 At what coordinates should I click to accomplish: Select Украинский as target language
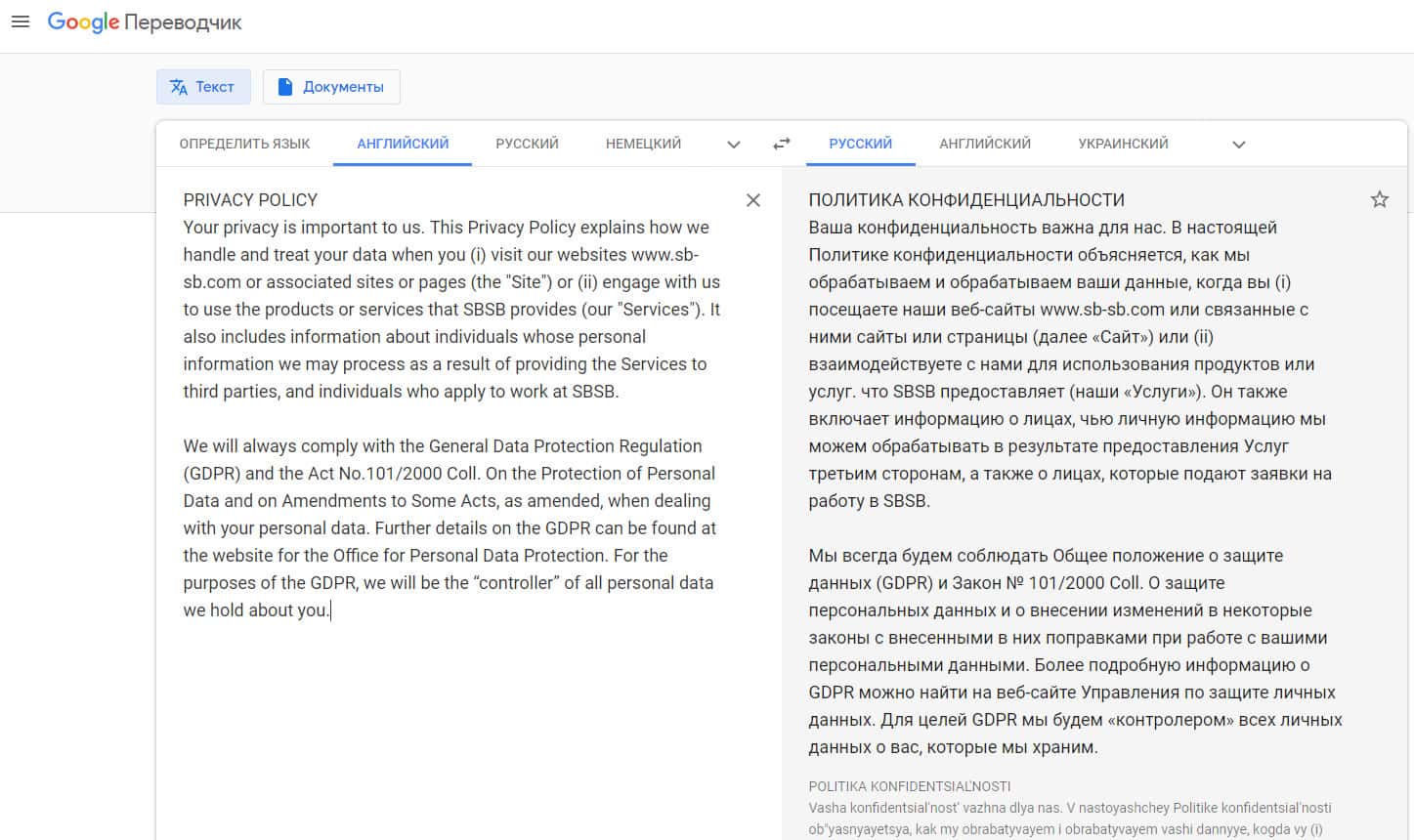(x=1123, y=144)
